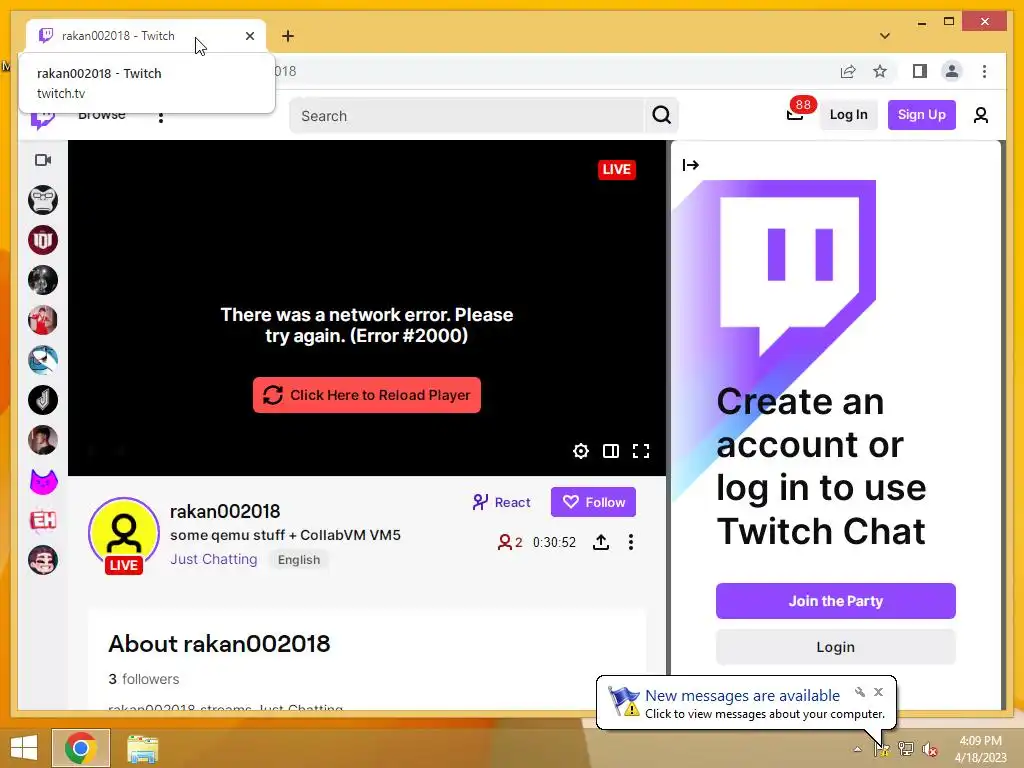Open a new browser tab with plus

[x=288, y=36]
